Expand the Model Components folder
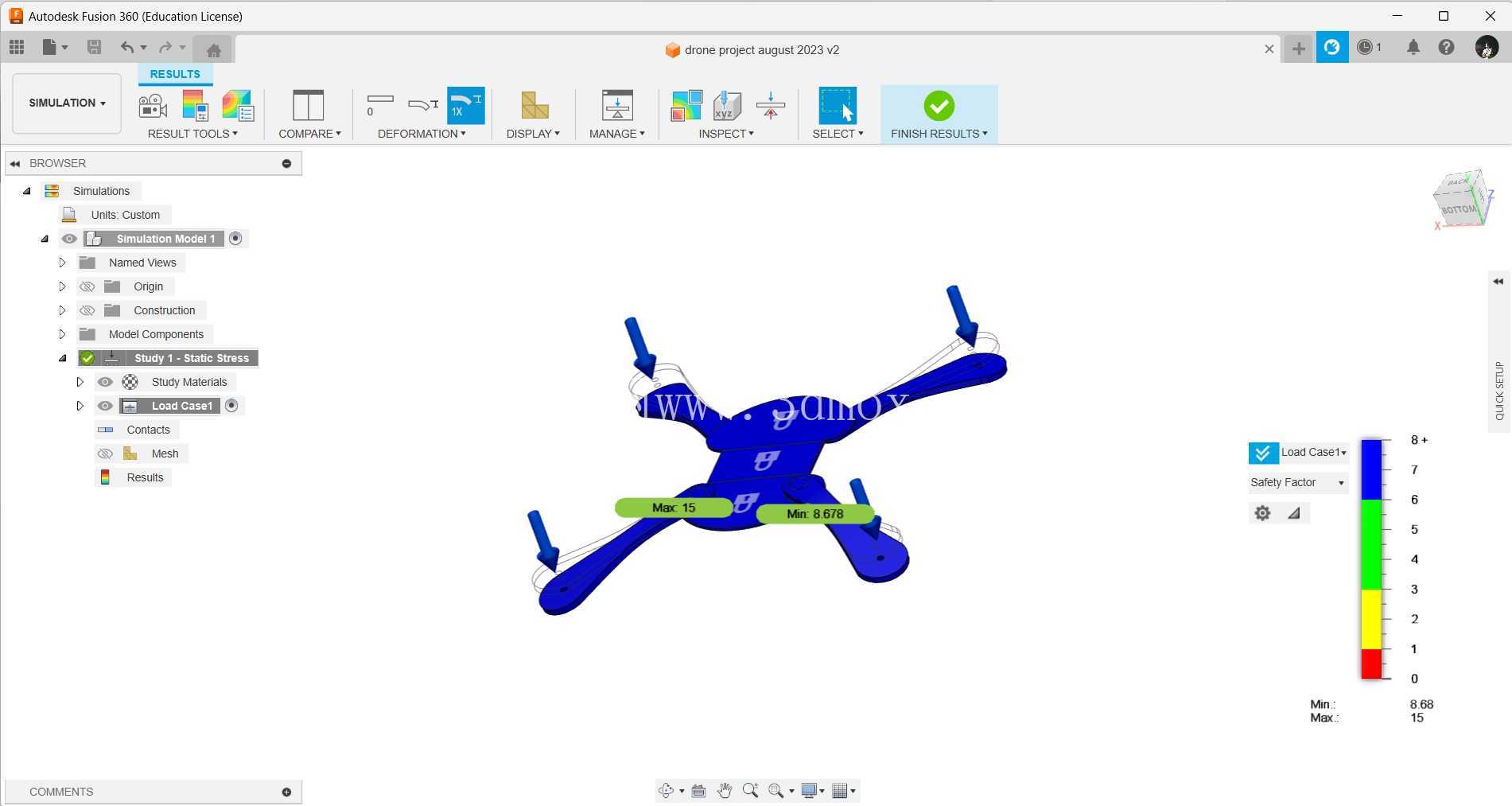 tap(62, 334)
